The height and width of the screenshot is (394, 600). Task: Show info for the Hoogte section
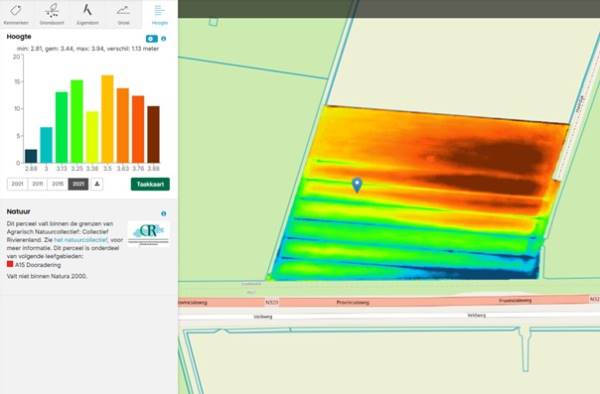(164, 39)
